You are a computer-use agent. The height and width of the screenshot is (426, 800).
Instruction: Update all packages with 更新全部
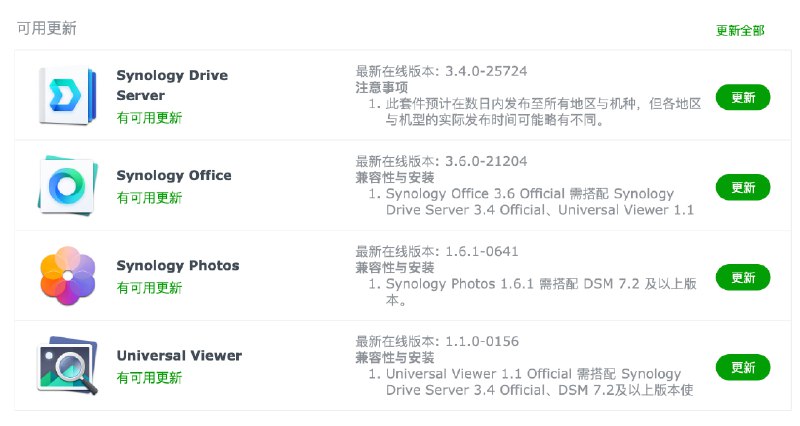click(740, 30)
